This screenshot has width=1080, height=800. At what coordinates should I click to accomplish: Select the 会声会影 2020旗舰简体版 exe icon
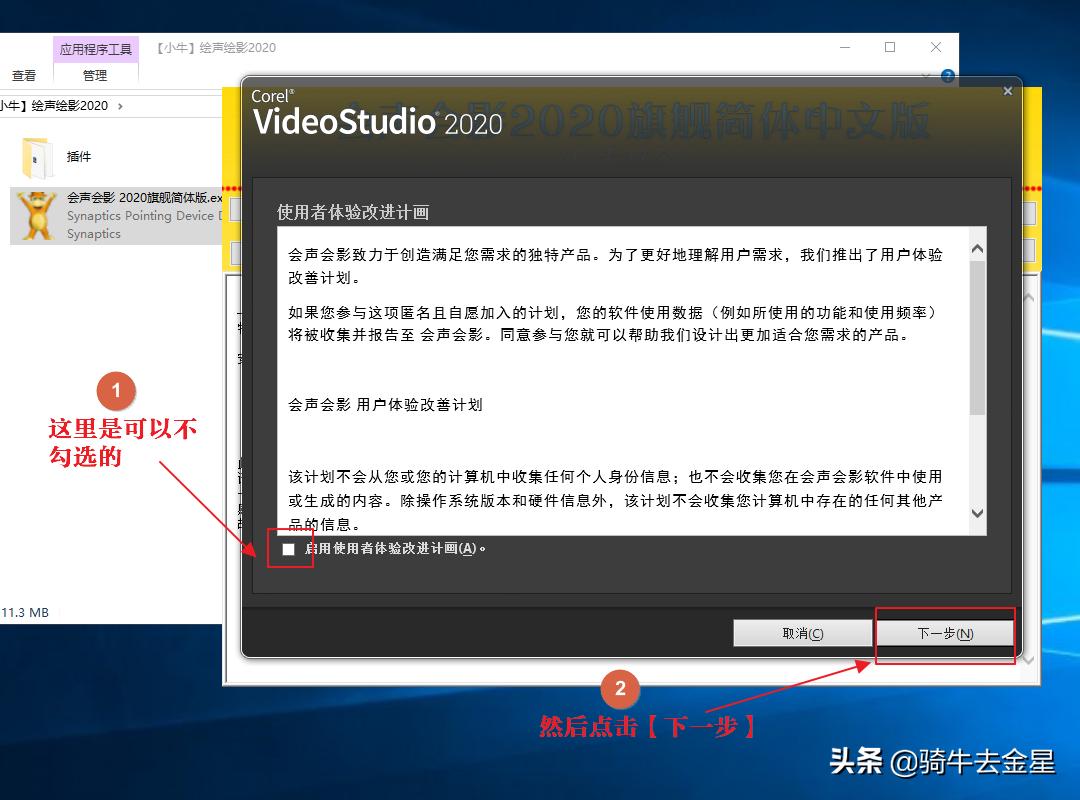pos(36,216)
